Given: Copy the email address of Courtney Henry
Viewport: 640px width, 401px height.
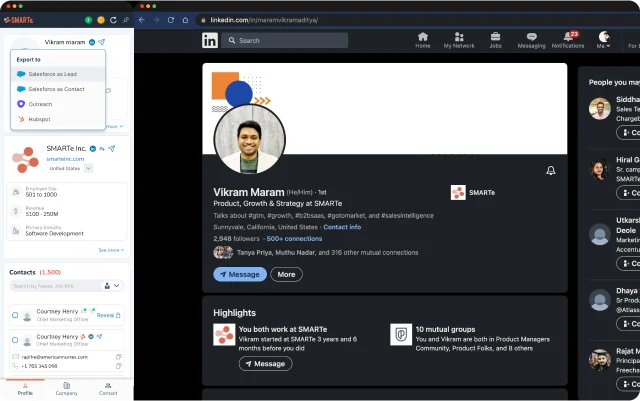Looking at the screenshot, I should click(x=118, y=357).
